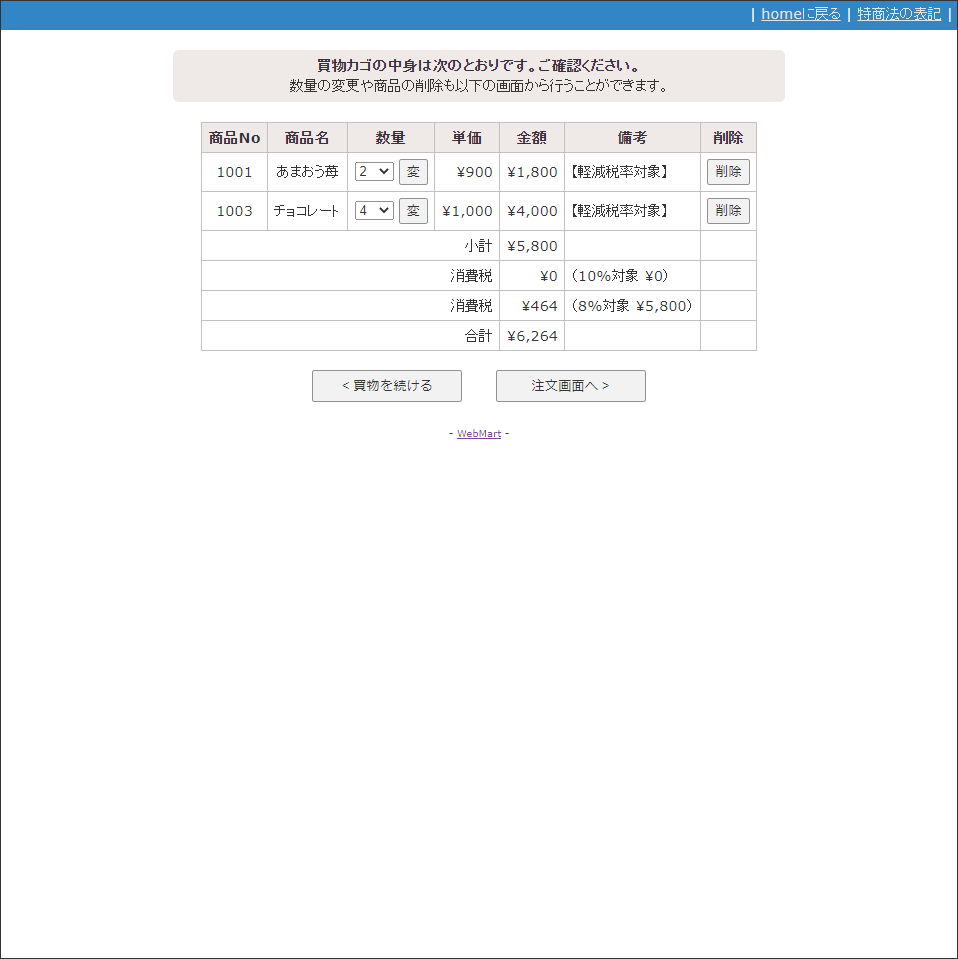Click the 商品名 column header
Image resolution: width=958 pixels, height=959 pixels.
tap(307, 138)
